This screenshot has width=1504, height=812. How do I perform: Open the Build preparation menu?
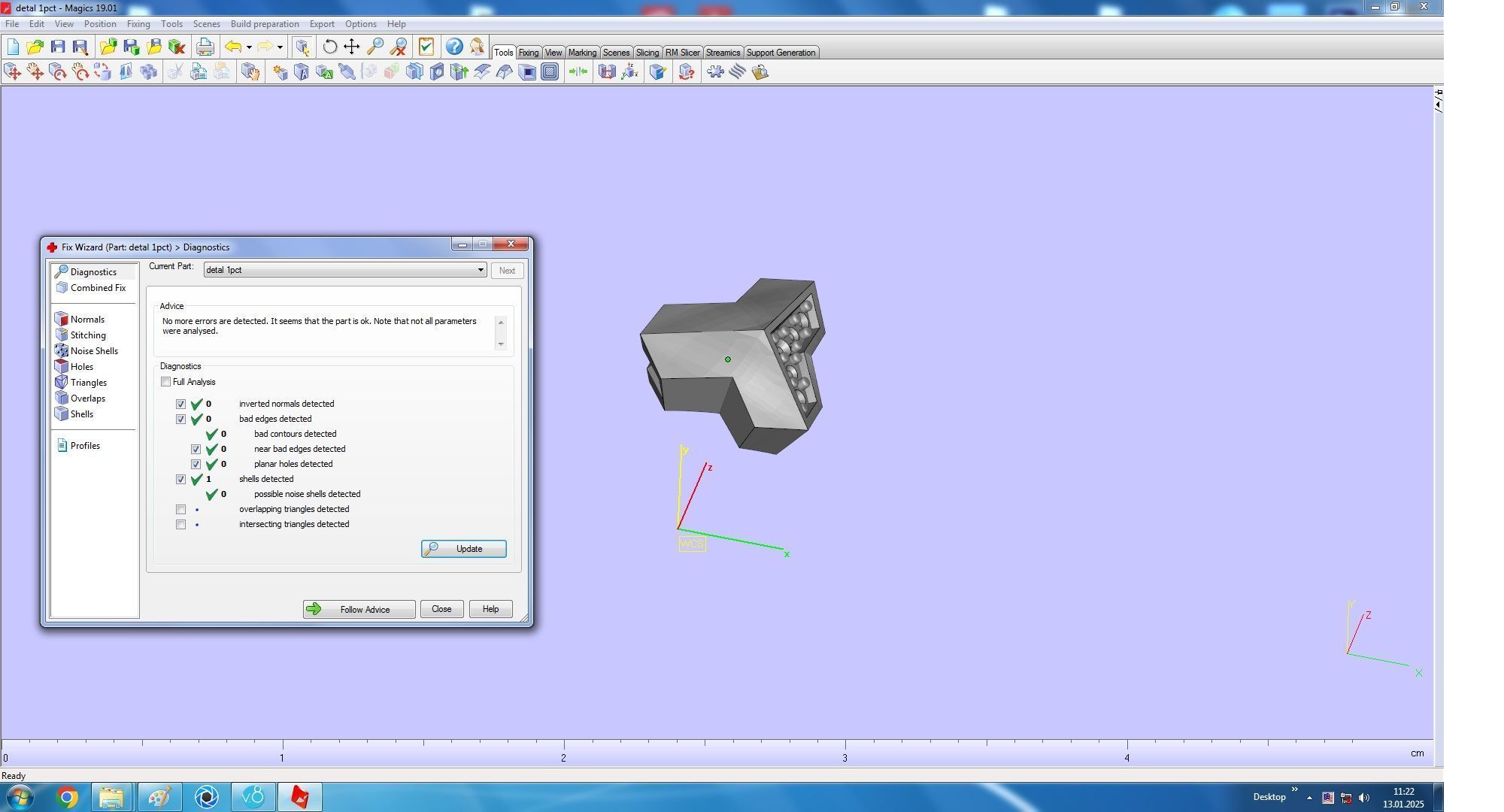point(264,24)
